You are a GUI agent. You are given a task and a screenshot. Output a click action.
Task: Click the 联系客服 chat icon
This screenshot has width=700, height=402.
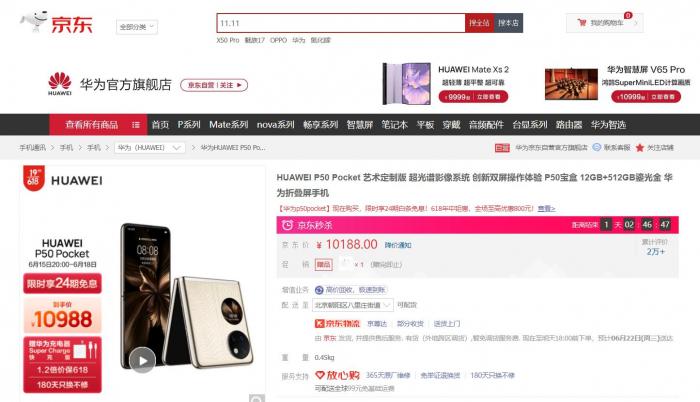[x=596, y=147]
